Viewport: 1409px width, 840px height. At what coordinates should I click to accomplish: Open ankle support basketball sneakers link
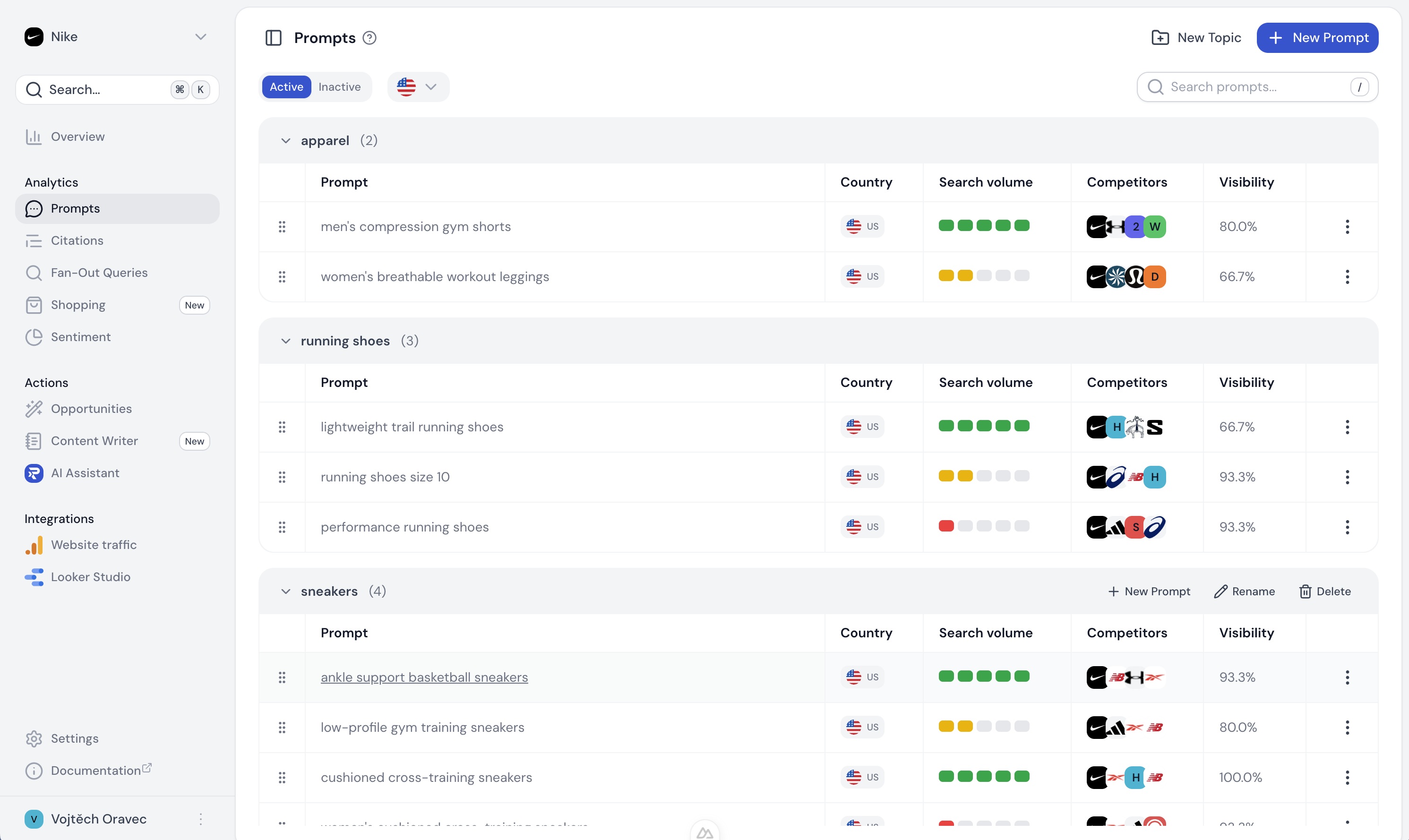click(x=424, y=677)
